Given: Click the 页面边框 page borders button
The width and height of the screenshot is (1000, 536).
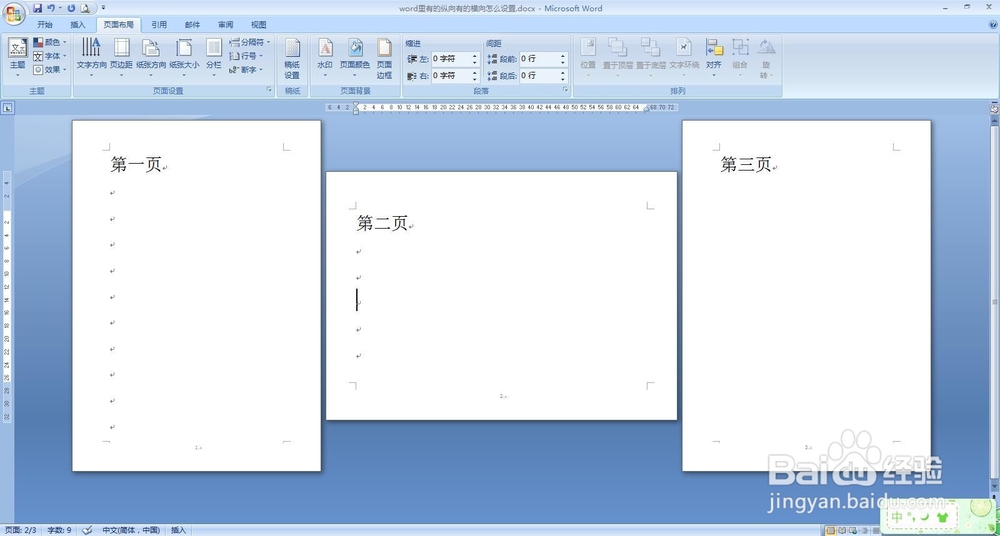Looking at the screenshot, I should (384, 58).
